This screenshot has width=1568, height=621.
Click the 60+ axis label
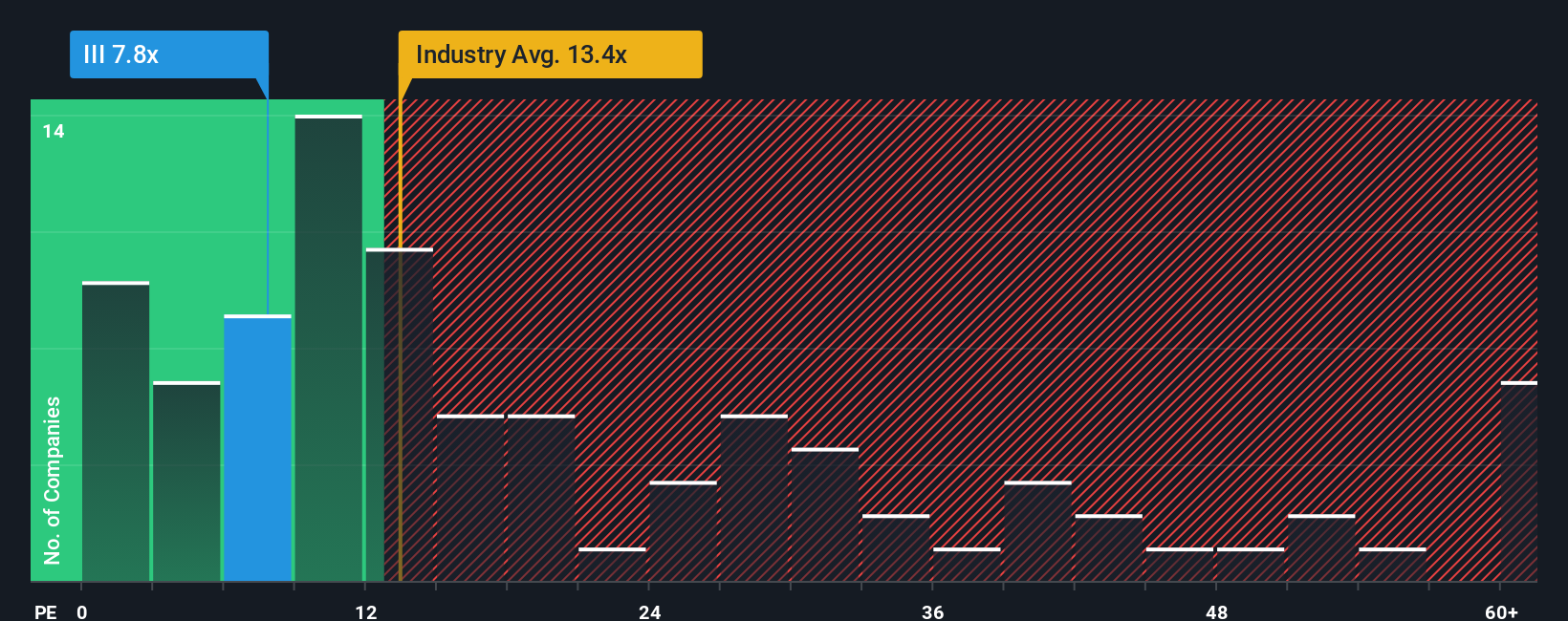(x=1501, y=611)
